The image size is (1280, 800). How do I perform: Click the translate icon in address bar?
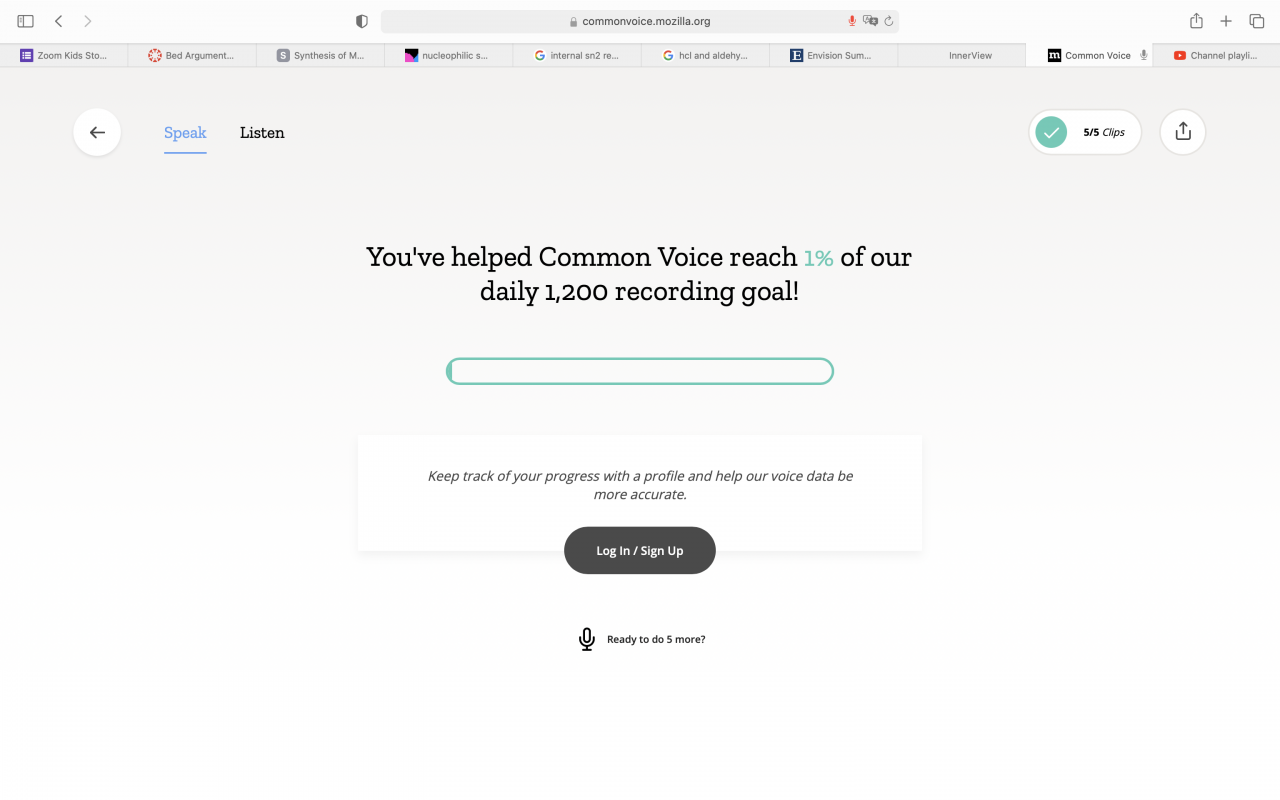tap(870, 21)
